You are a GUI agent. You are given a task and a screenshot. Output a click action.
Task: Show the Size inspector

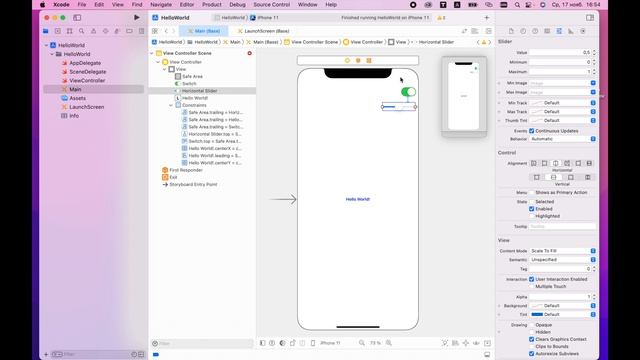point(571,31)
